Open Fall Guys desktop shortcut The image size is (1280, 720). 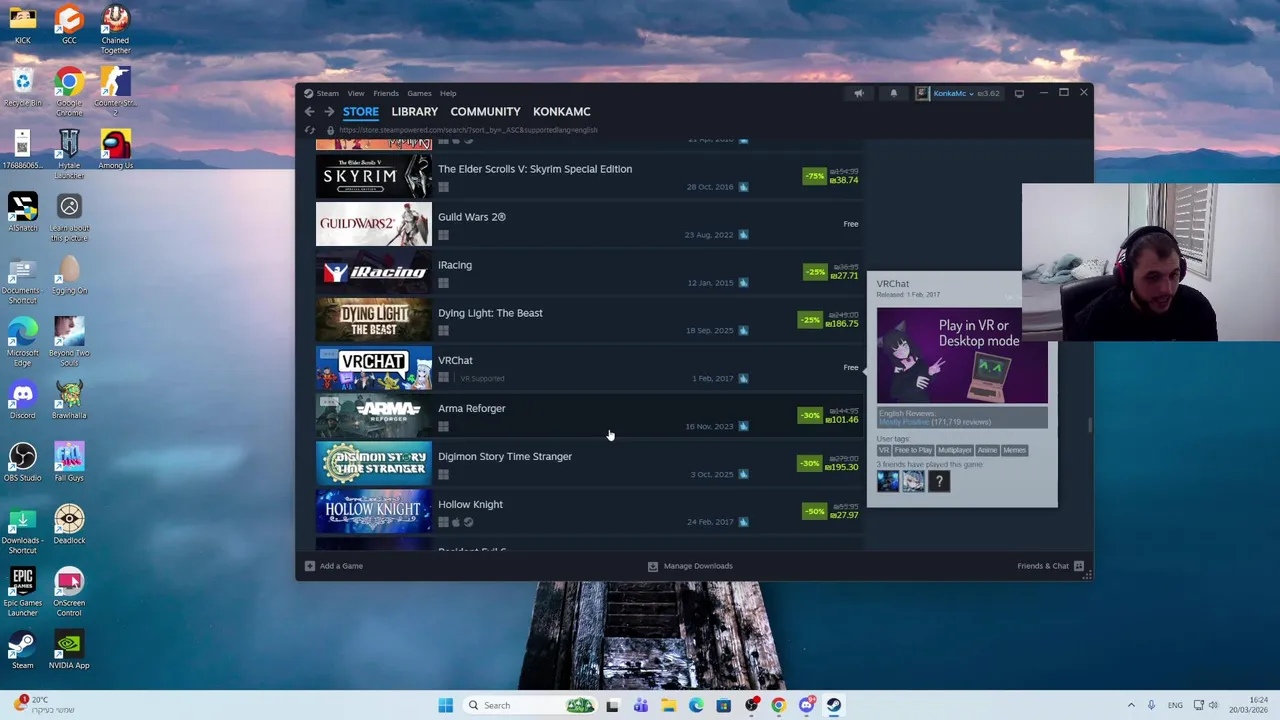coord(69,462)
